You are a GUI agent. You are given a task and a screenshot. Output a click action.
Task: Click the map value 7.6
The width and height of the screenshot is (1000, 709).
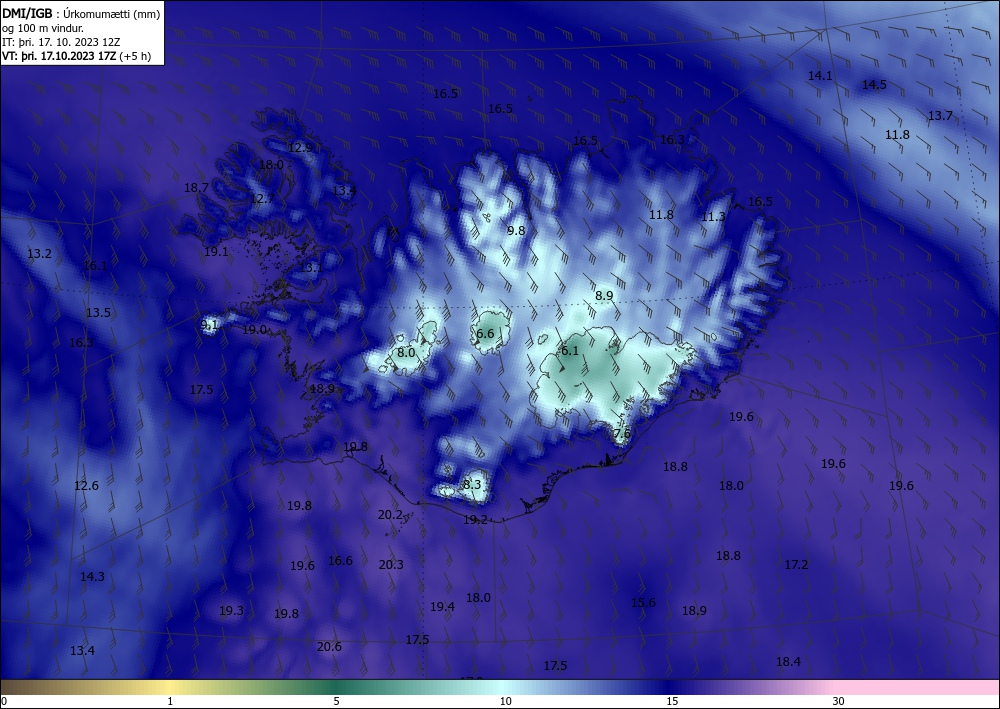click(x=622, y=433)
